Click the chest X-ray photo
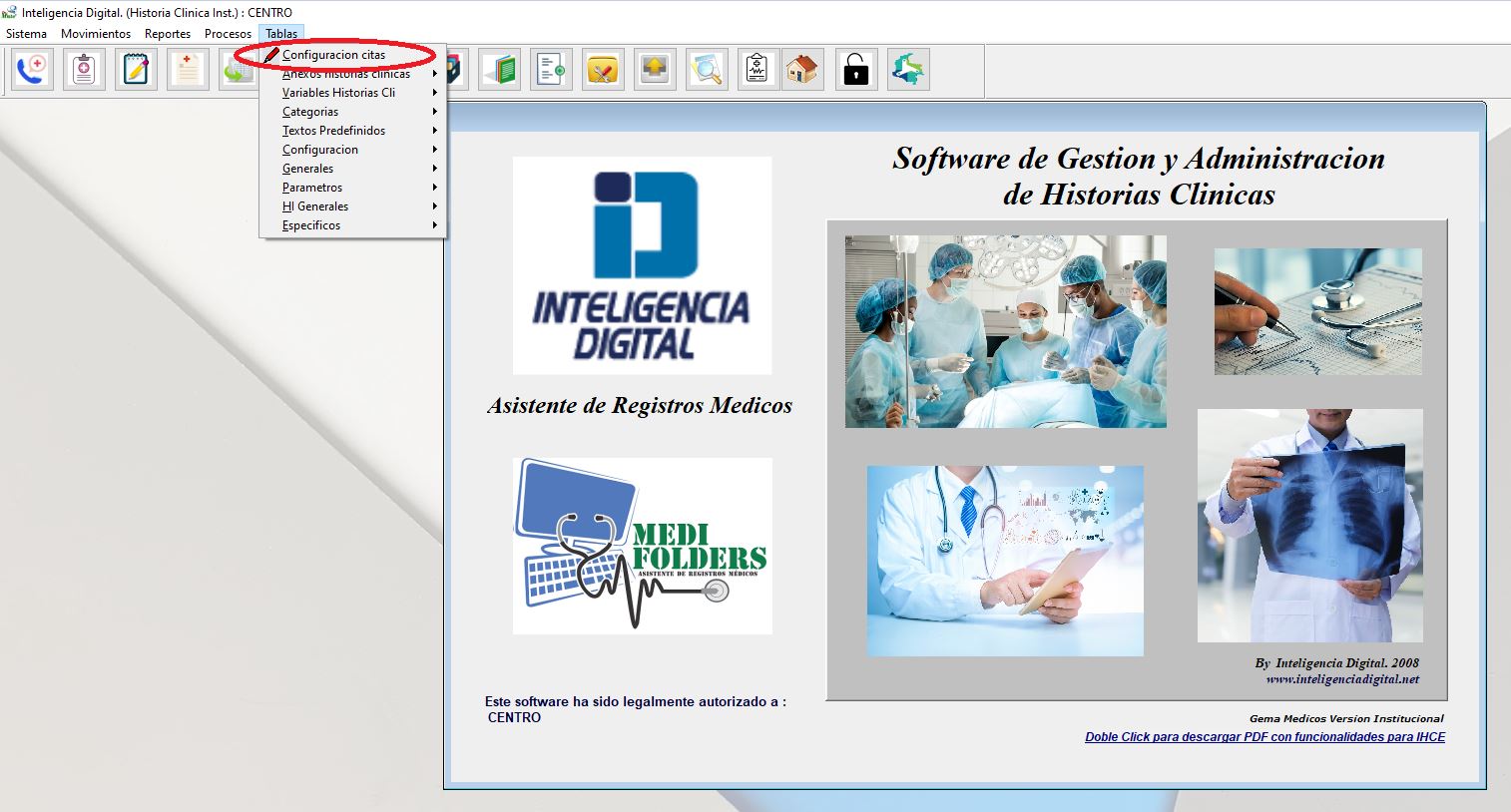 click(1310, 526)
